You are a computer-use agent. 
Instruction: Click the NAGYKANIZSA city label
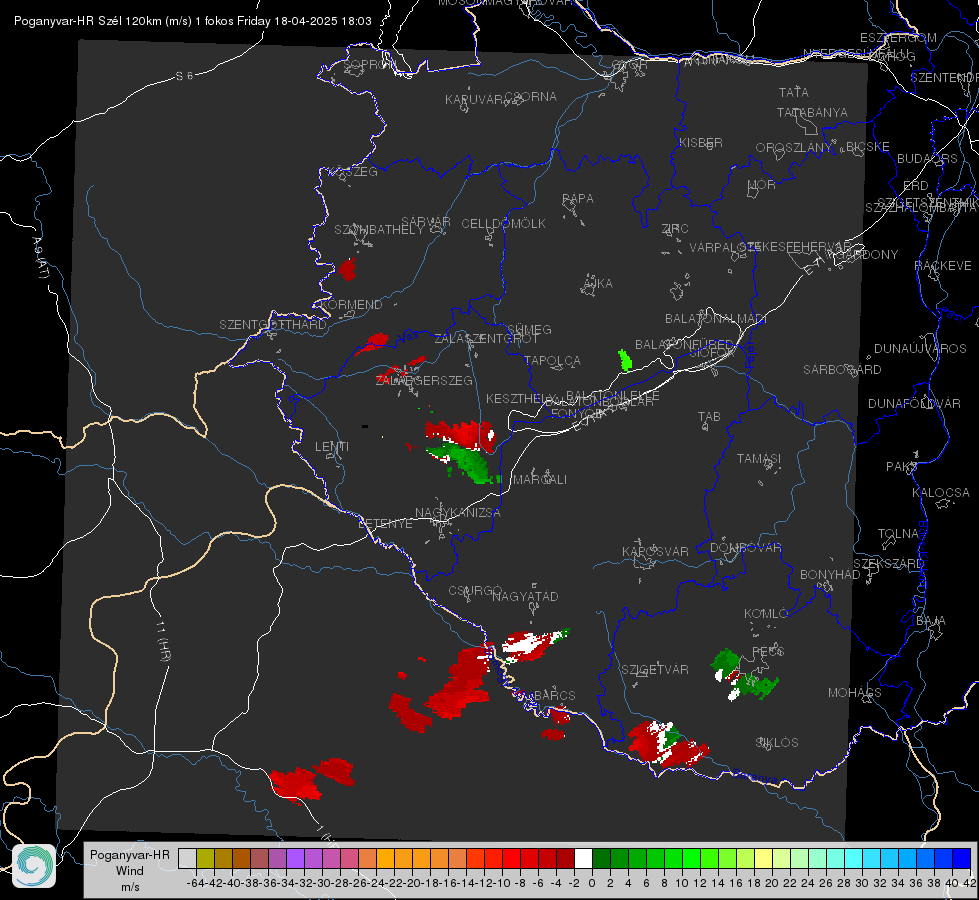[x=458, y=513]
